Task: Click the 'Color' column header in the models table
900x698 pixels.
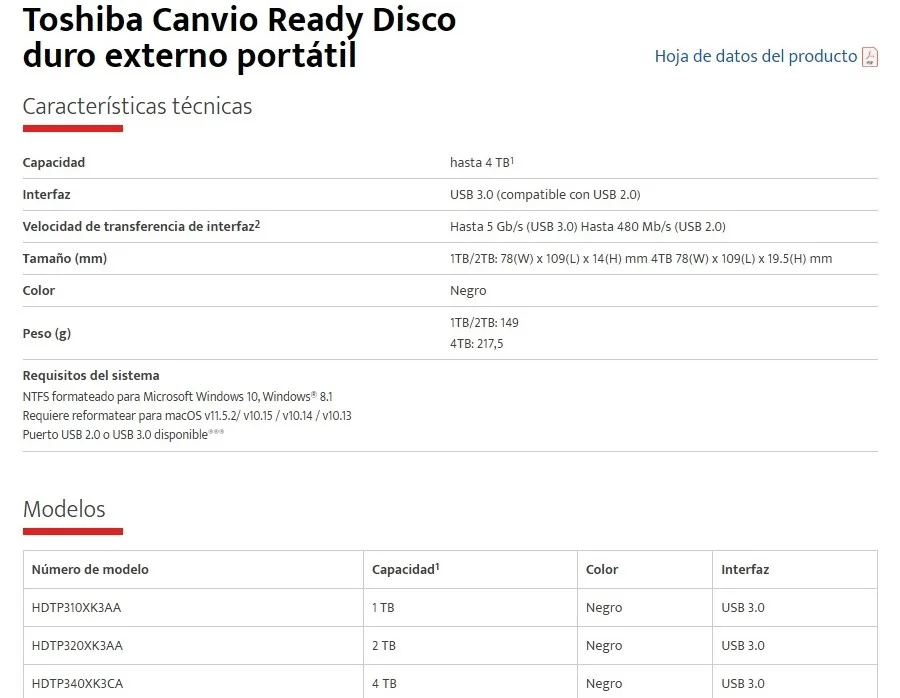Action: tap(602, 569)
